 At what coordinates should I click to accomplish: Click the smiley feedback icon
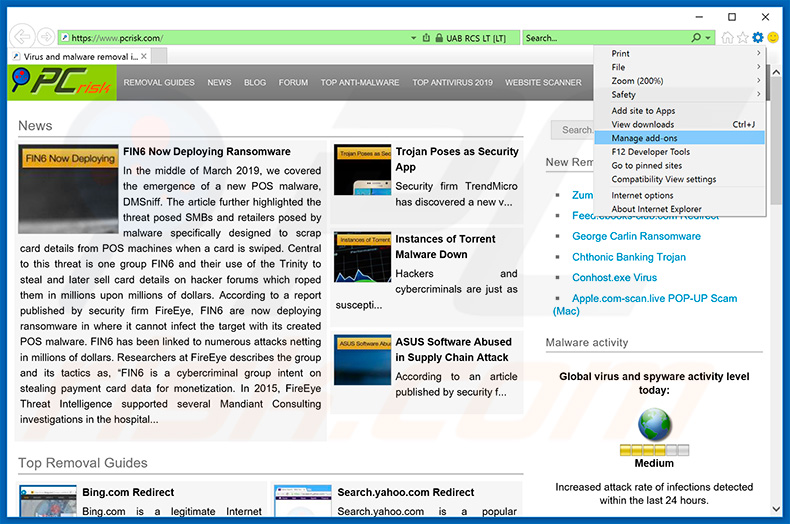773,37
